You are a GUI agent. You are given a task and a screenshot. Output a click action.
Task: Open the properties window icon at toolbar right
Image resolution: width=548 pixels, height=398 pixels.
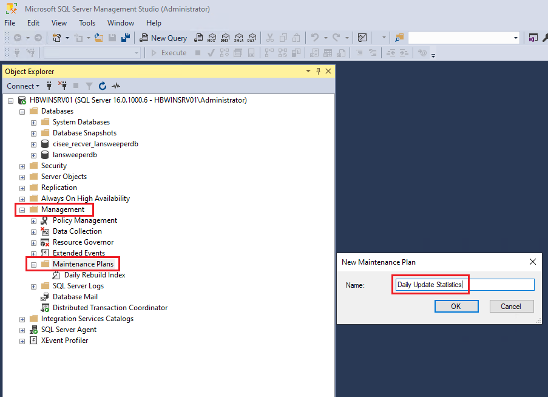[x=533, y=37]
